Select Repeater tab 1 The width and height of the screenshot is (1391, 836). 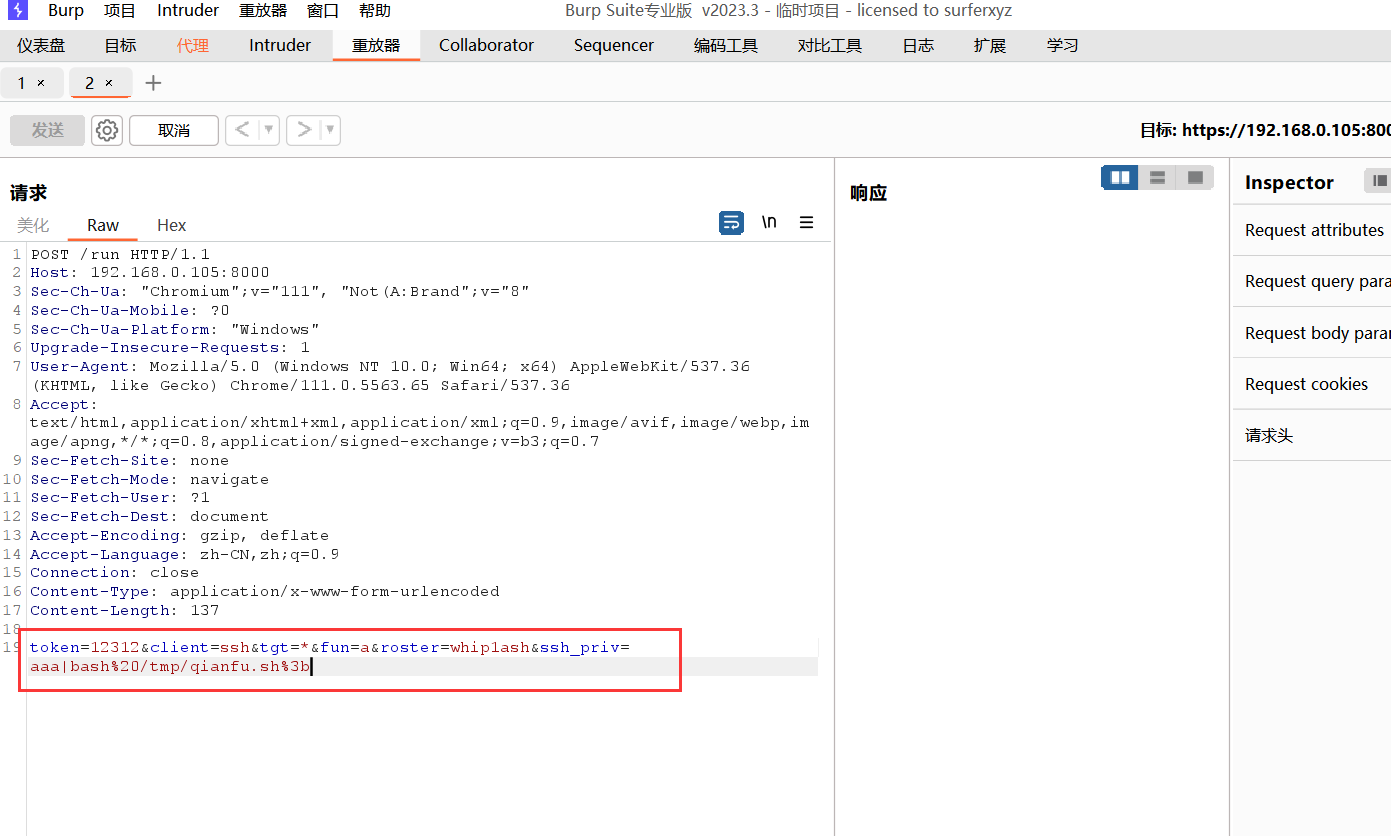(x=22, y=83)
